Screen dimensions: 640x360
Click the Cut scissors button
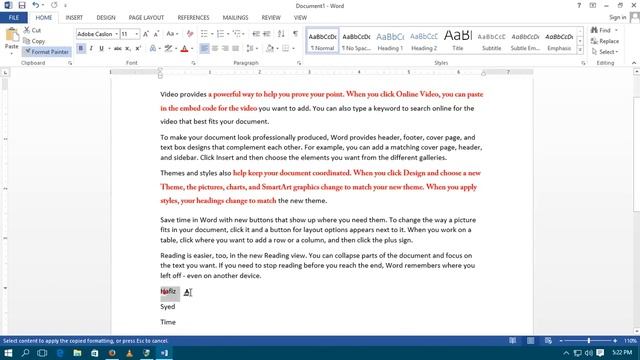pyautogui.click(x=32, y=30)
